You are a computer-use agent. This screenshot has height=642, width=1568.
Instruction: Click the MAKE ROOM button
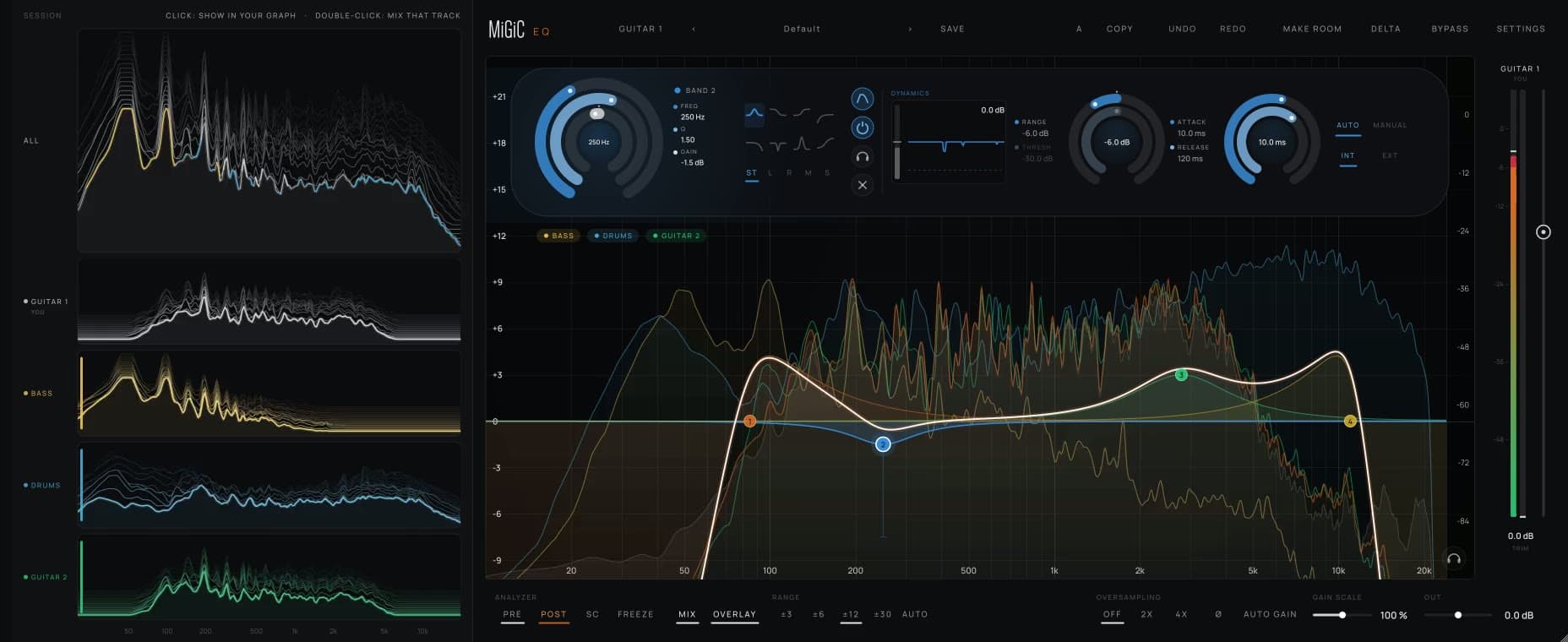point(1312,29)
